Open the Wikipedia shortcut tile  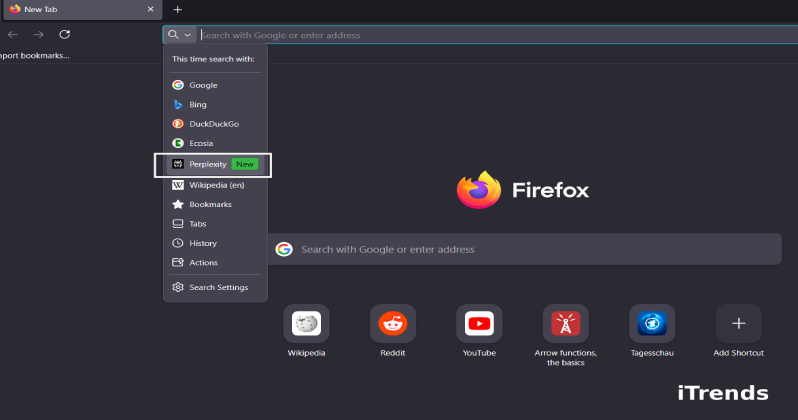[306, 324]
